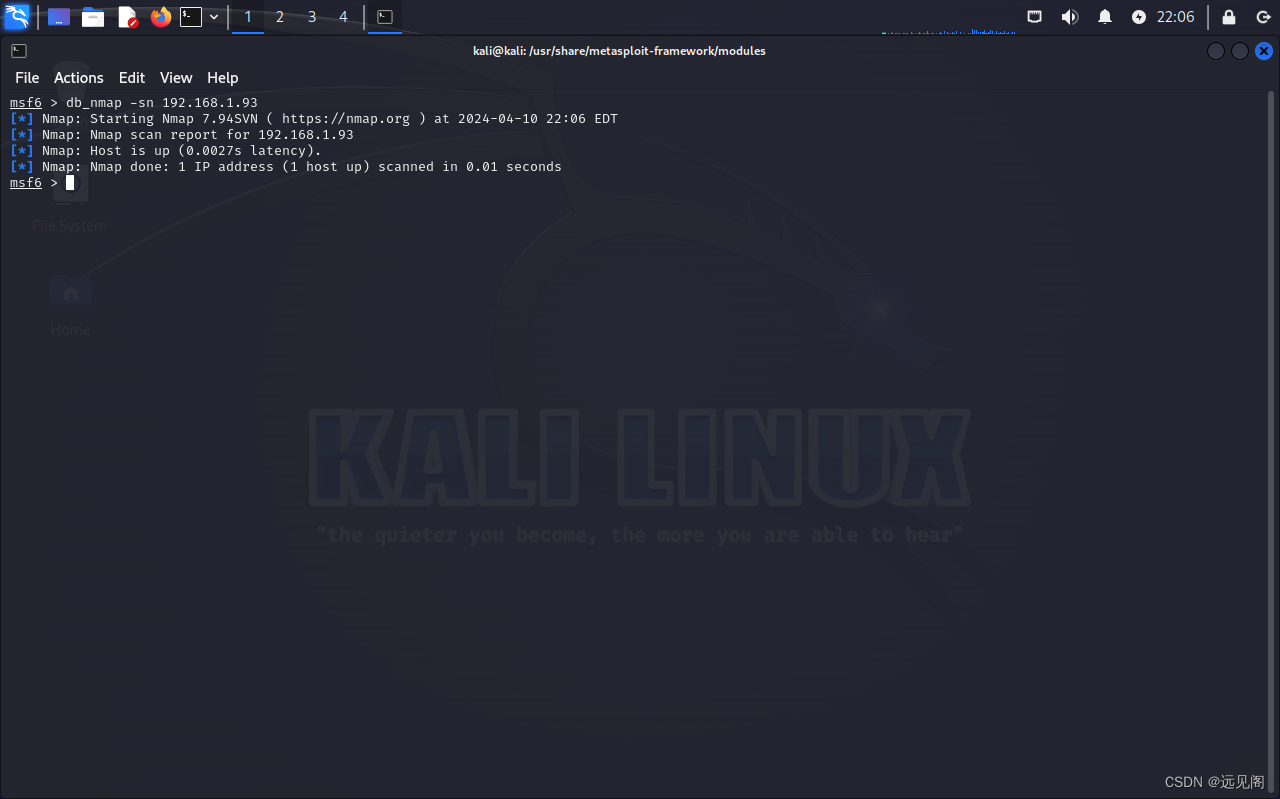Switch to workspace 4
Viewport: 1280px width, 799px height.
tap(343, 17)
